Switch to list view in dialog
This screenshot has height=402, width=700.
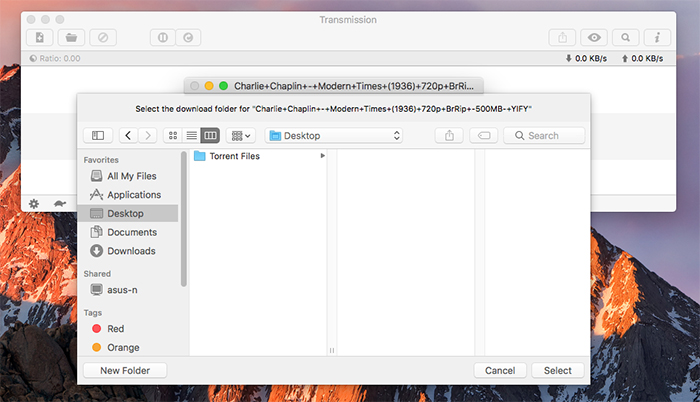(x=192, y=135)
